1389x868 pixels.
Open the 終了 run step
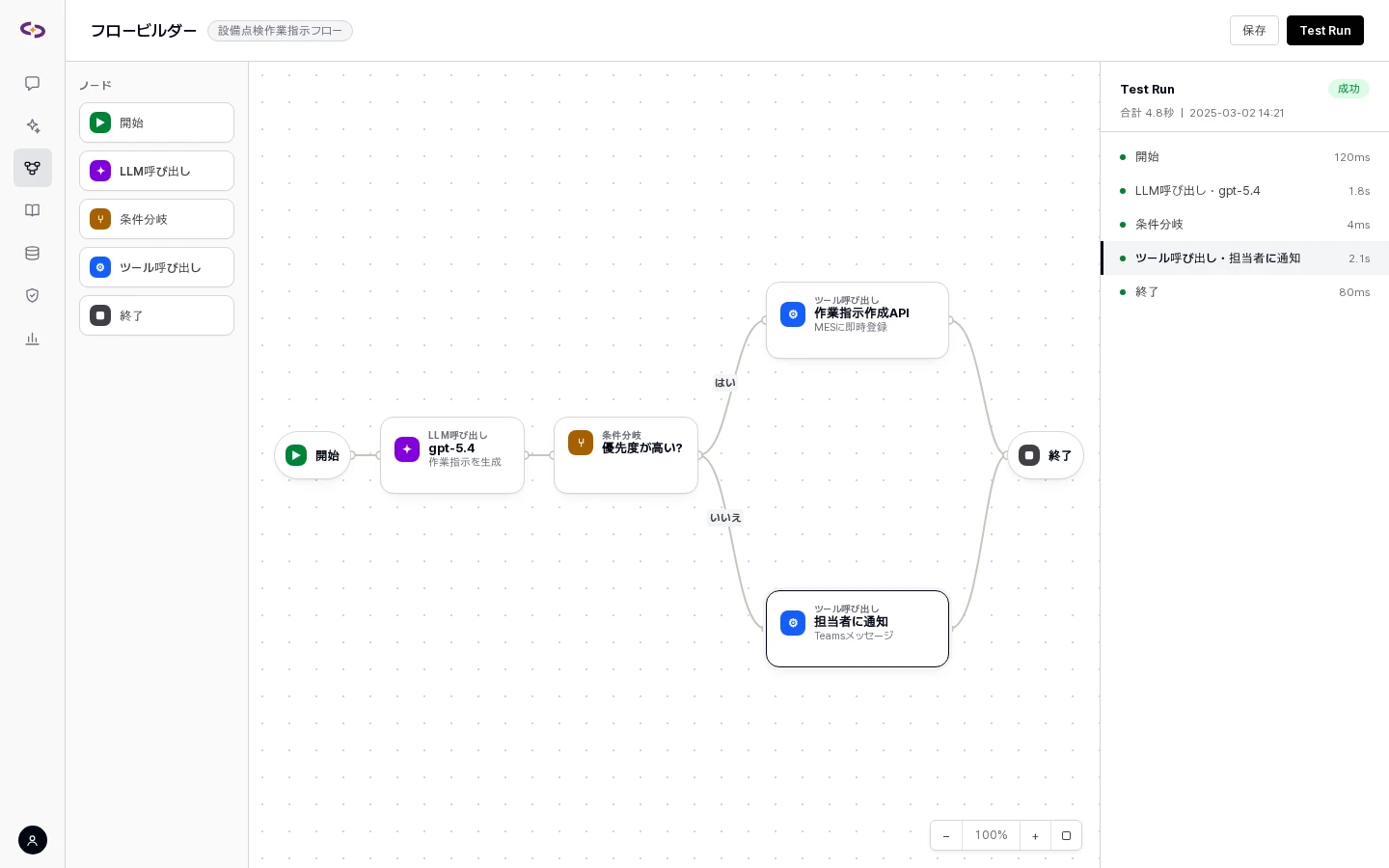(x=1244, y=292)
